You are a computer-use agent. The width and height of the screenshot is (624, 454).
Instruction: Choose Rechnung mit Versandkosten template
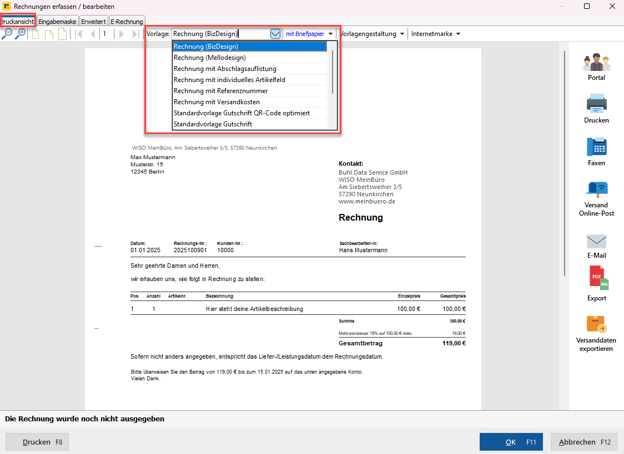tap(250, 102)
